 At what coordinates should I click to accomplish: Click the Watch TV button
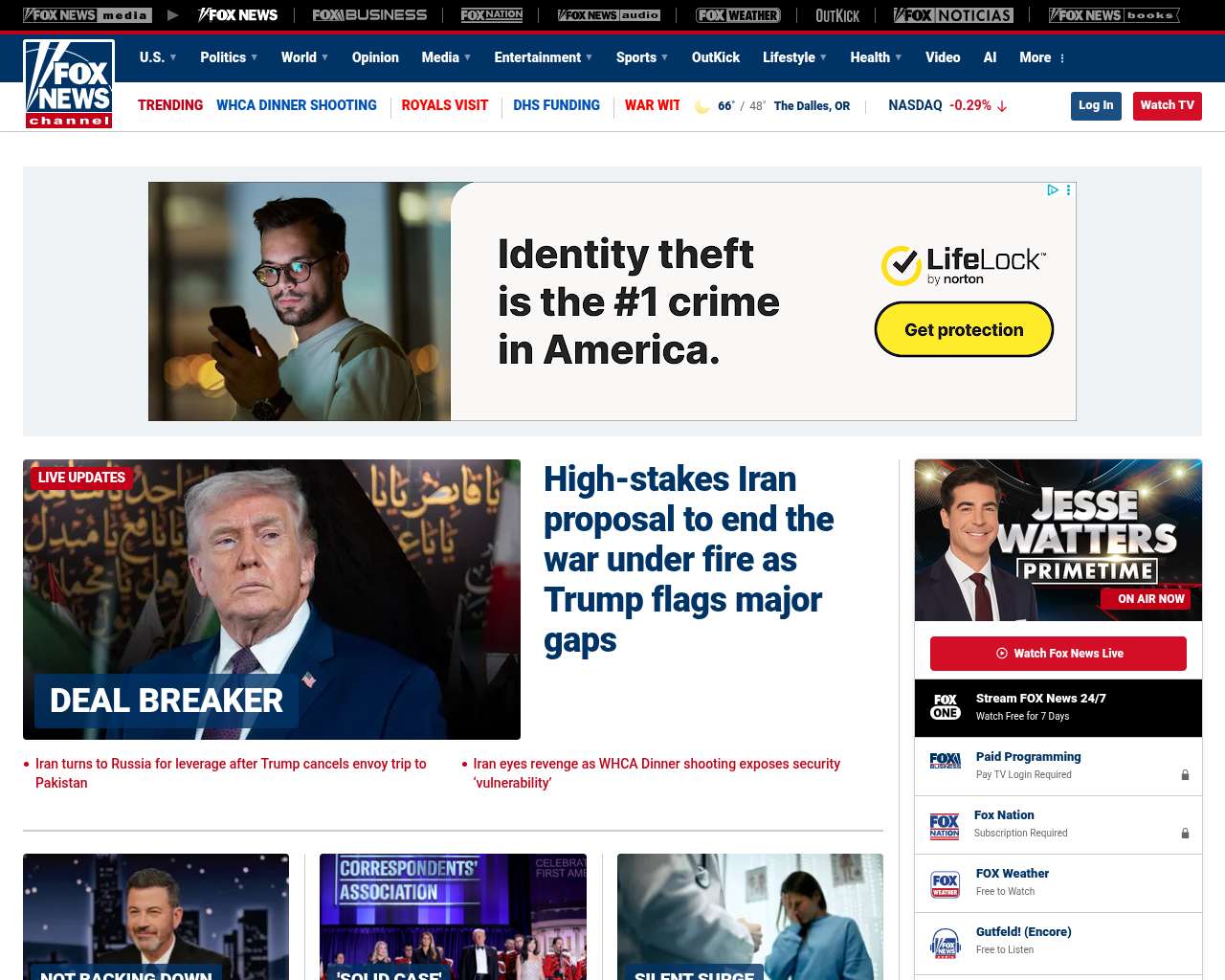tap(1167, 105)
